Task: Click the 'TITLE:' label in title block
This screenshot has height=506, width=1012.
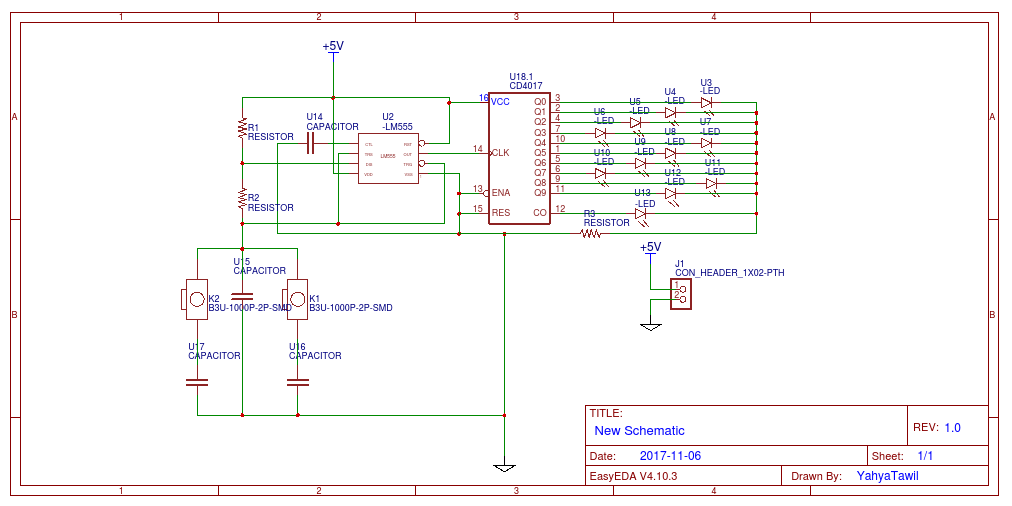Action: point(607,413)
